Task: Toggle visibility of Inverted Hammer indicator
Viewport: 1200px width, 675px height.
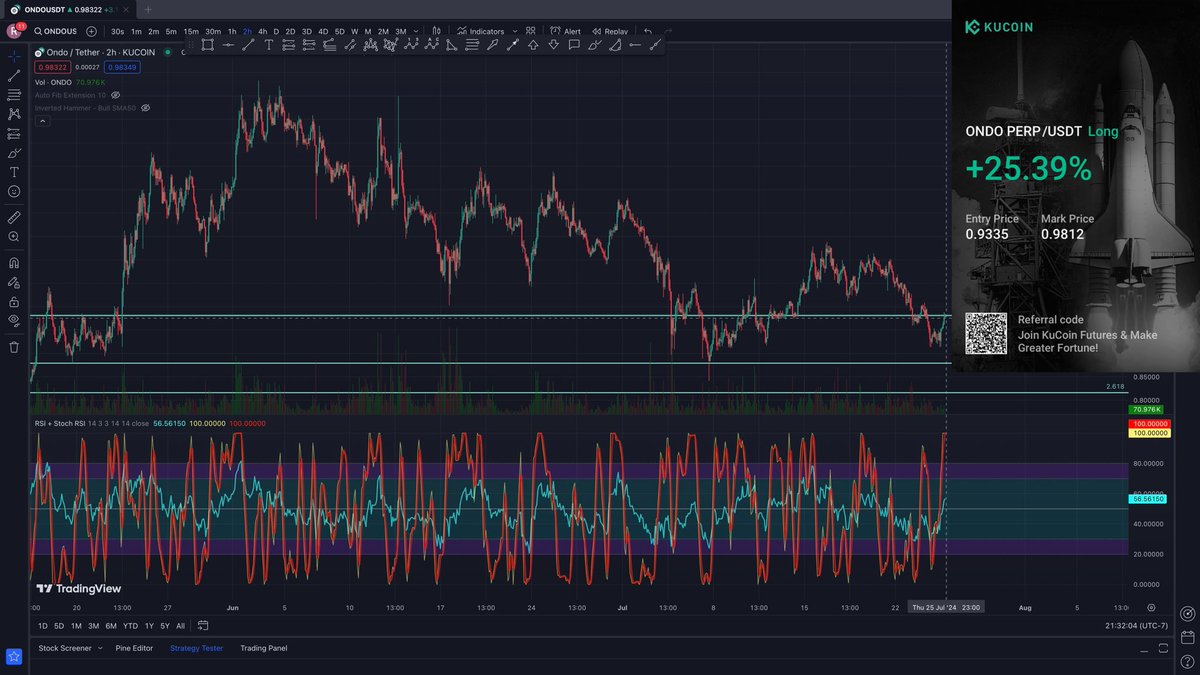Action: pos(146,107)
